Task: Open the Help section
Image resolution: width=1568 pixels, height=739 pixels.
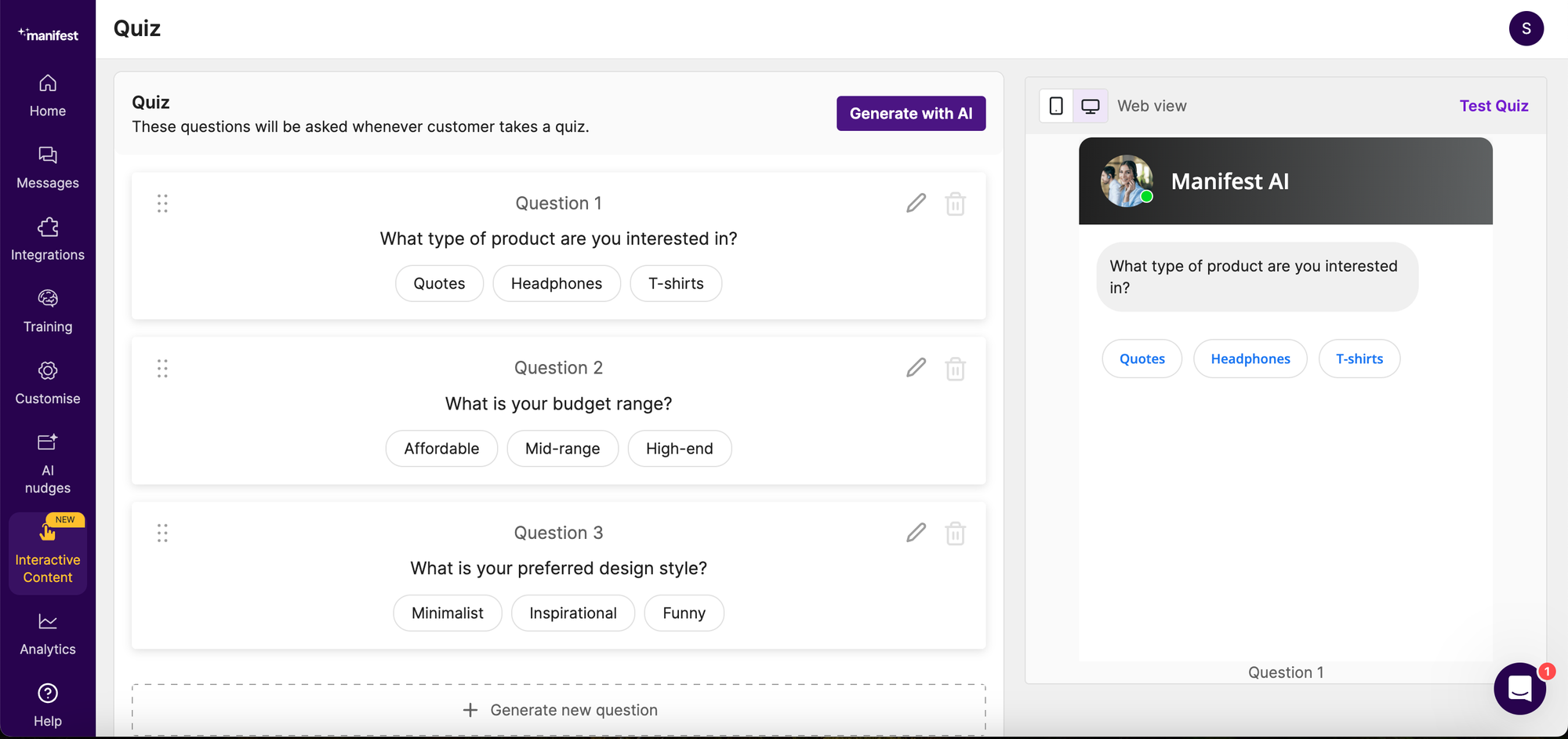Action: tap(48, 704)
